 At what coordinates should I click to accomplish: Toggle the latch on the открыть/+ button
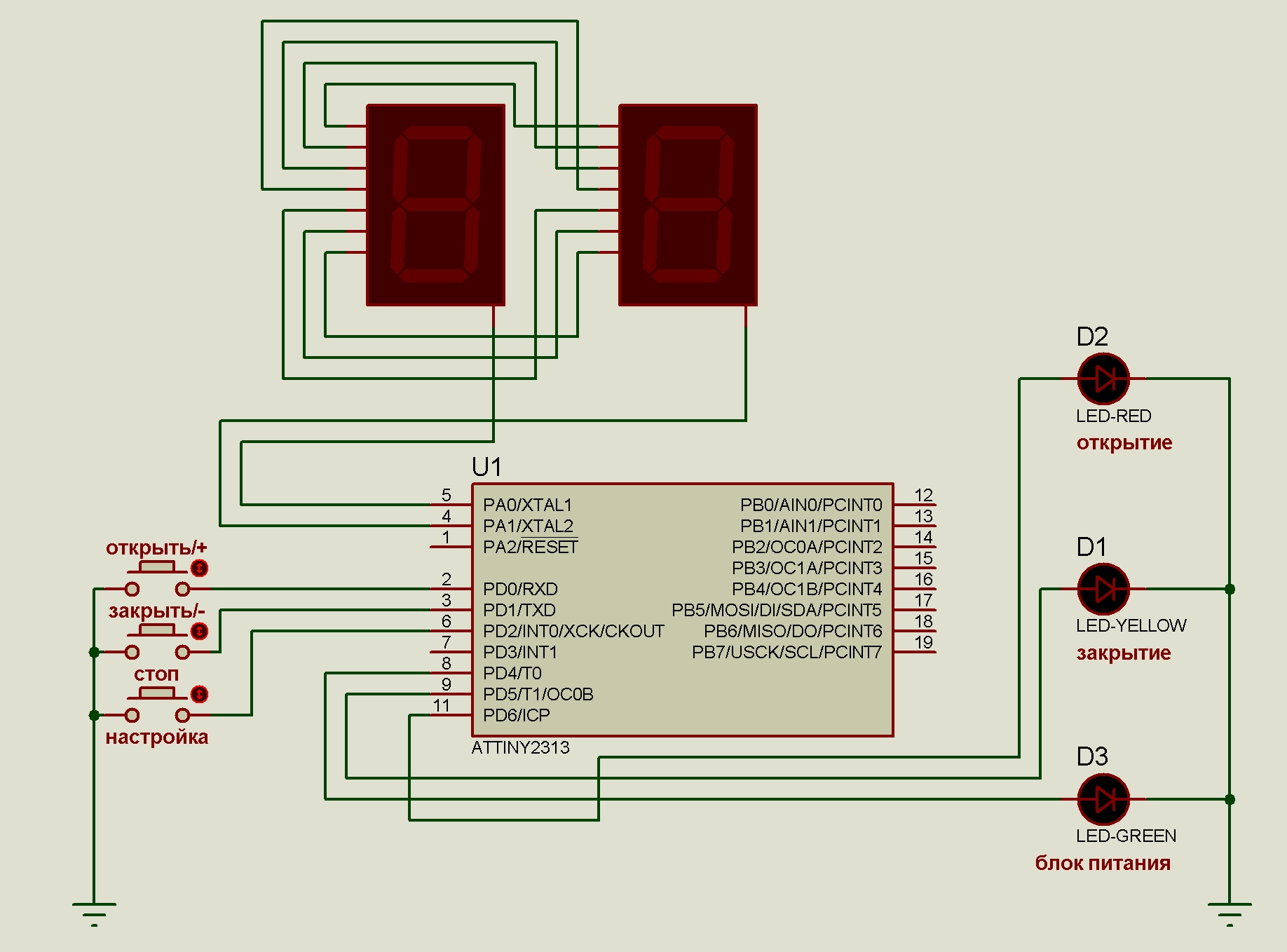tap(200, 568)
